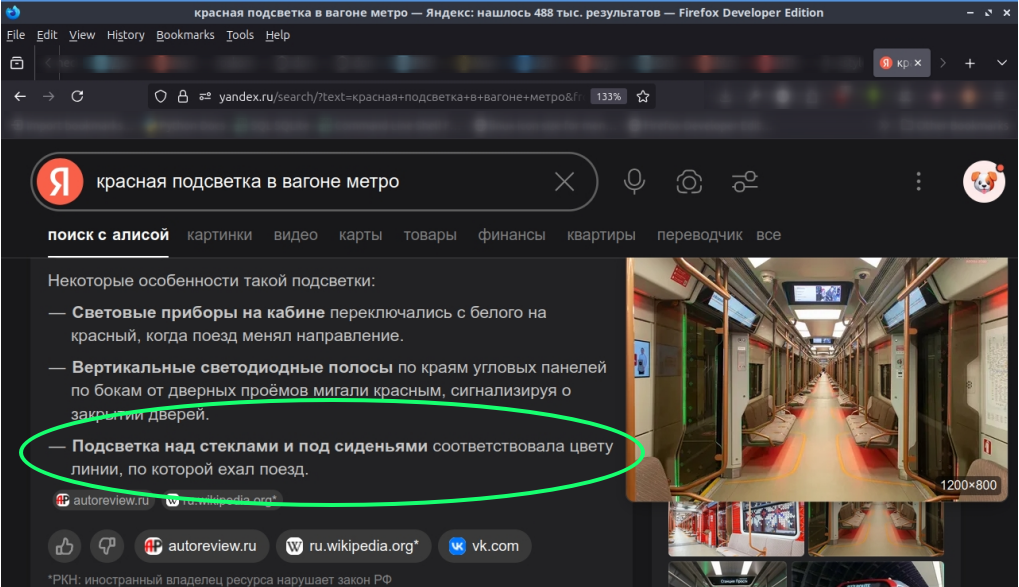Click the microphone voice search icon
Image resolution: width=1019 pixels, height=587 pixels.
(x=634, y=181)
